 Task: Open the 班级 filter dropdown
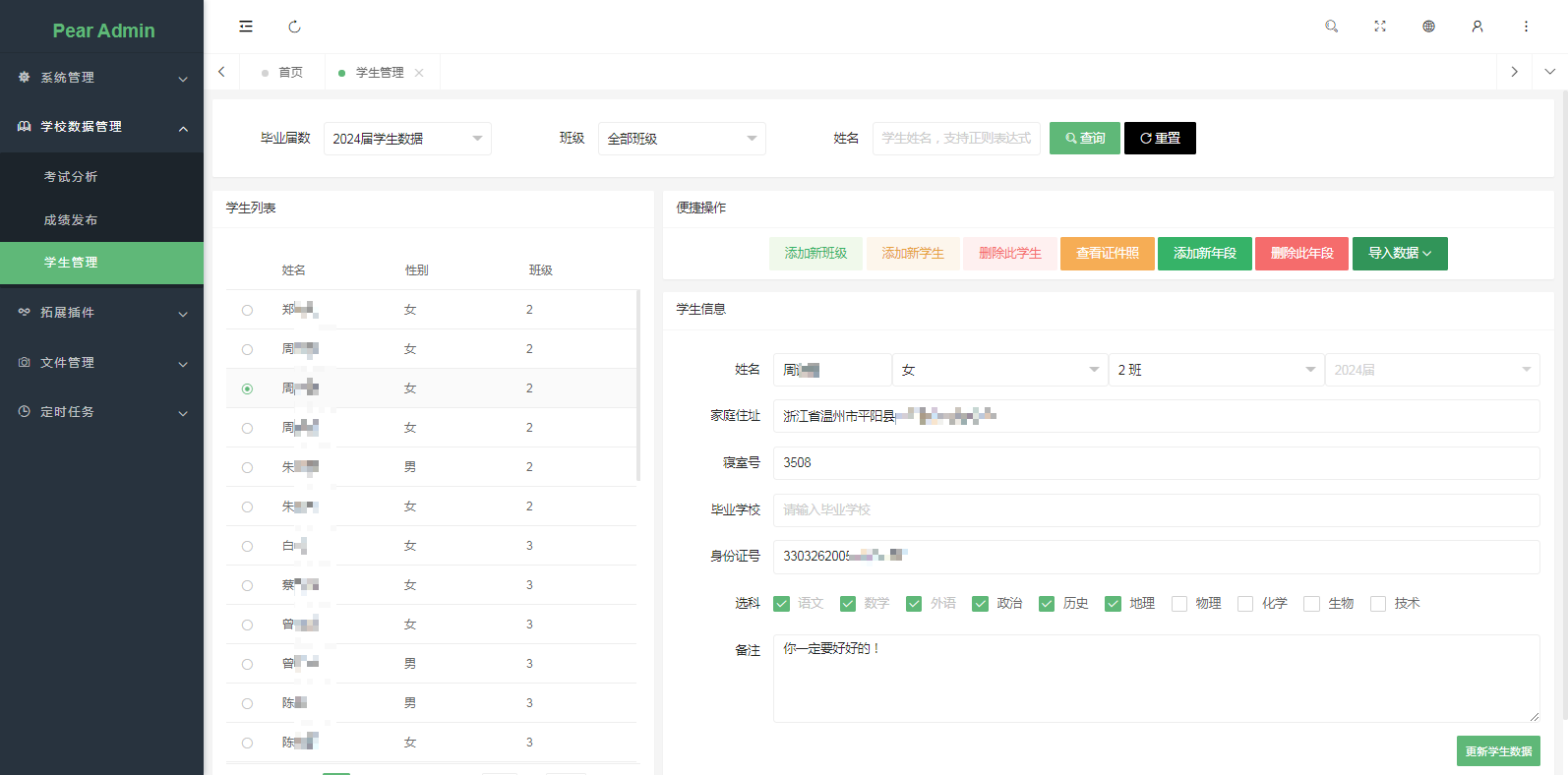point(682,139)
